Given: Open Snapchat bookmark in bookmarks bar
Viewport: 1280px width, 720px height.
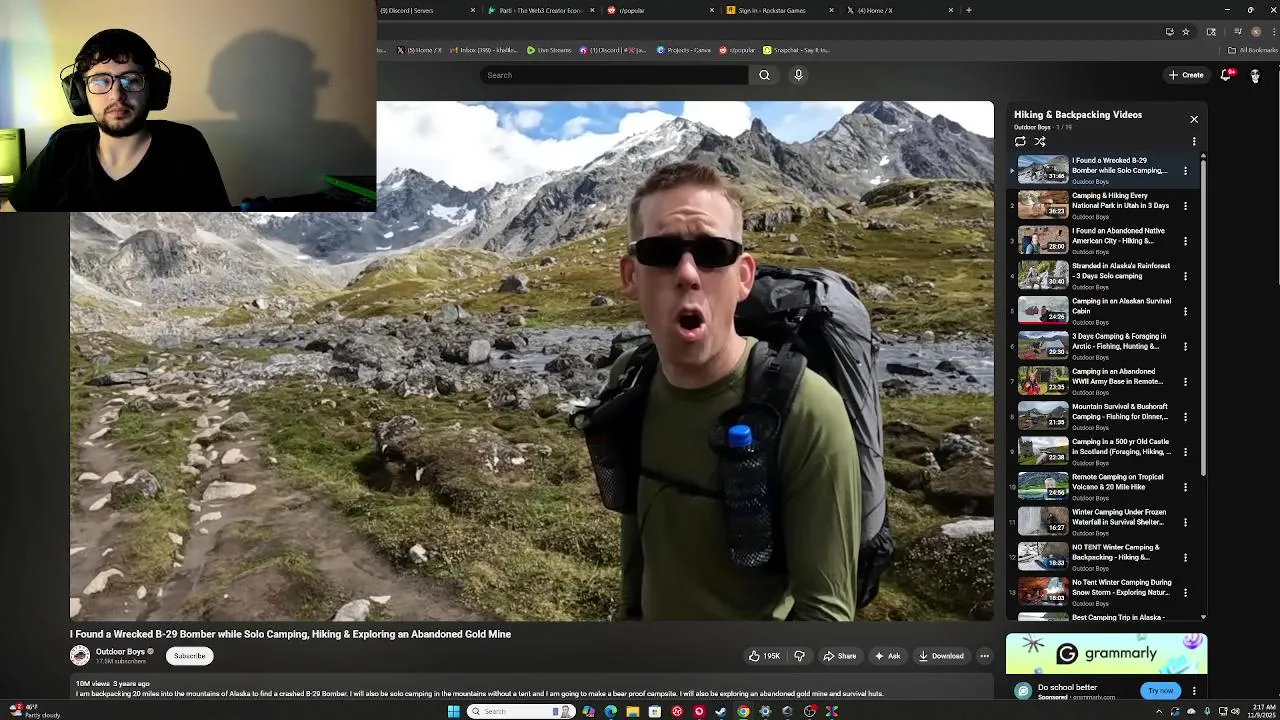Looking at the screenshot, I should (x=796, y=50).
